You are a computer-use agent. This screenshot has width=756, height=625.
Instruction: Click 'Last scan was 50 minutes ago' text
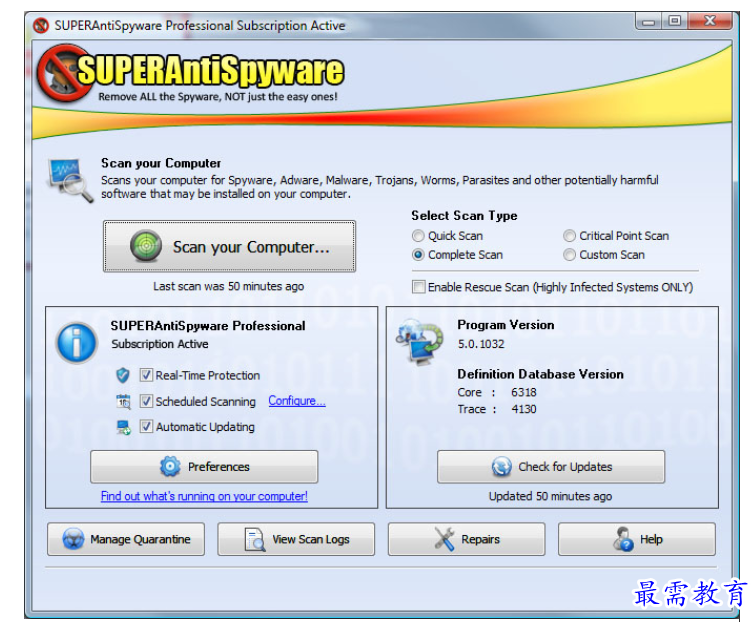pyautogui.click(x=229, y=286)
